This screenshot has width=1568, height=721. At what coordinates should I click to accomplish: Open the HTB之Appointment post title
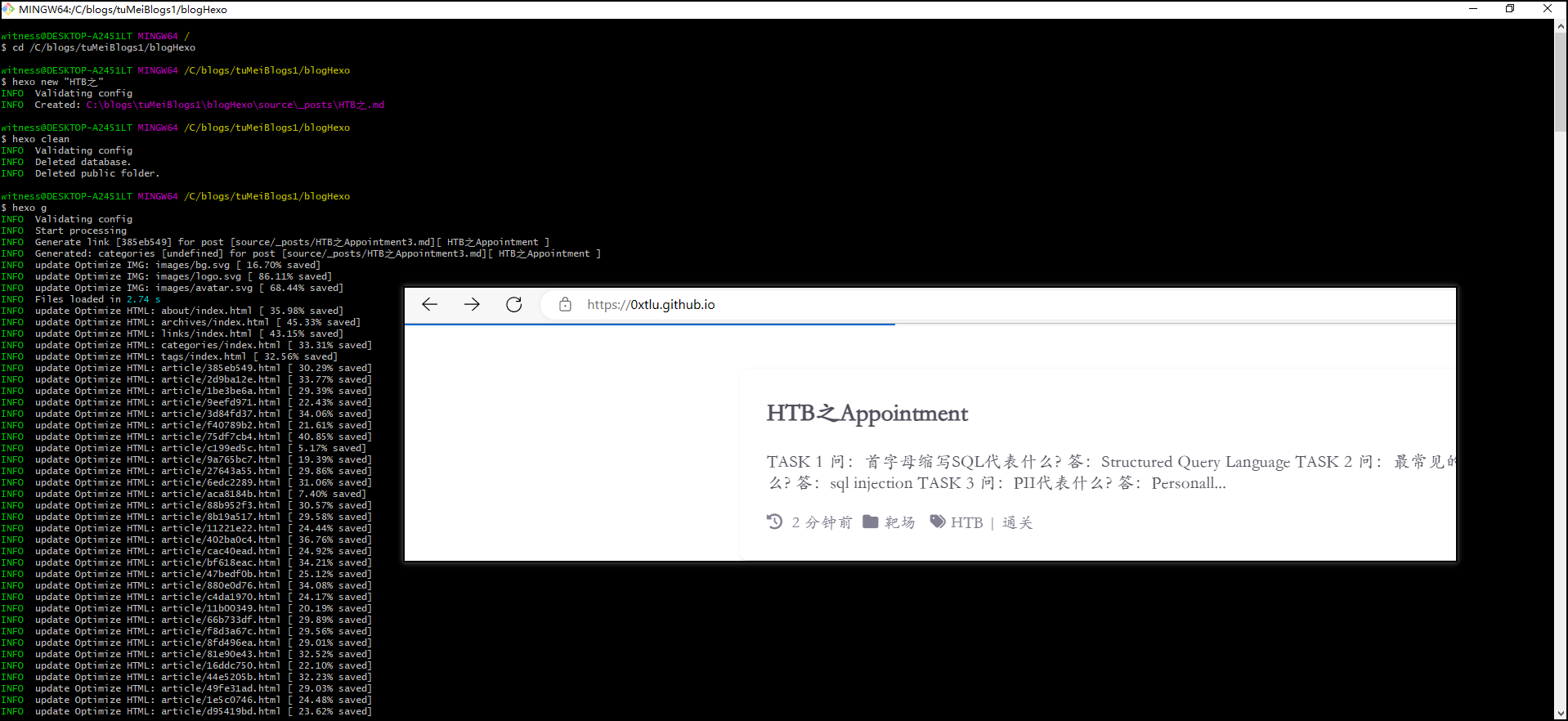coord(867,414)
